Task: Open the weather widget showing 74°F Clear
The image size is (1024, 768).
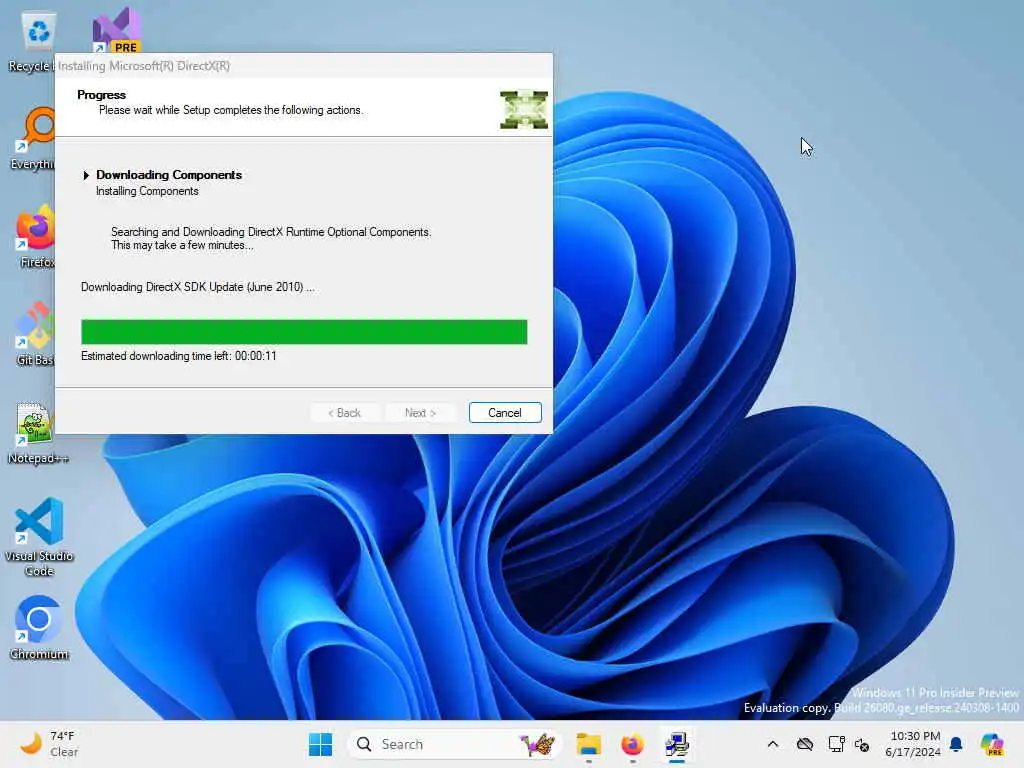Action: coord(48,744)
